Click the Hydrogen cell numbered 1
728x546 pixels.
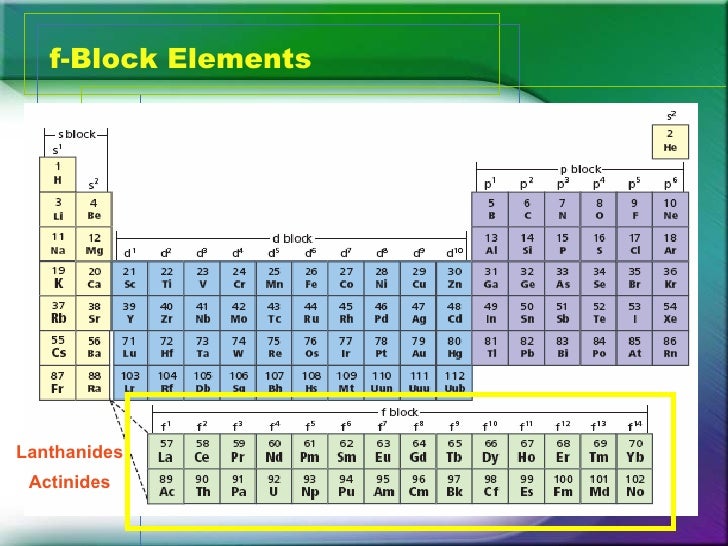click(x=58, y=174)
